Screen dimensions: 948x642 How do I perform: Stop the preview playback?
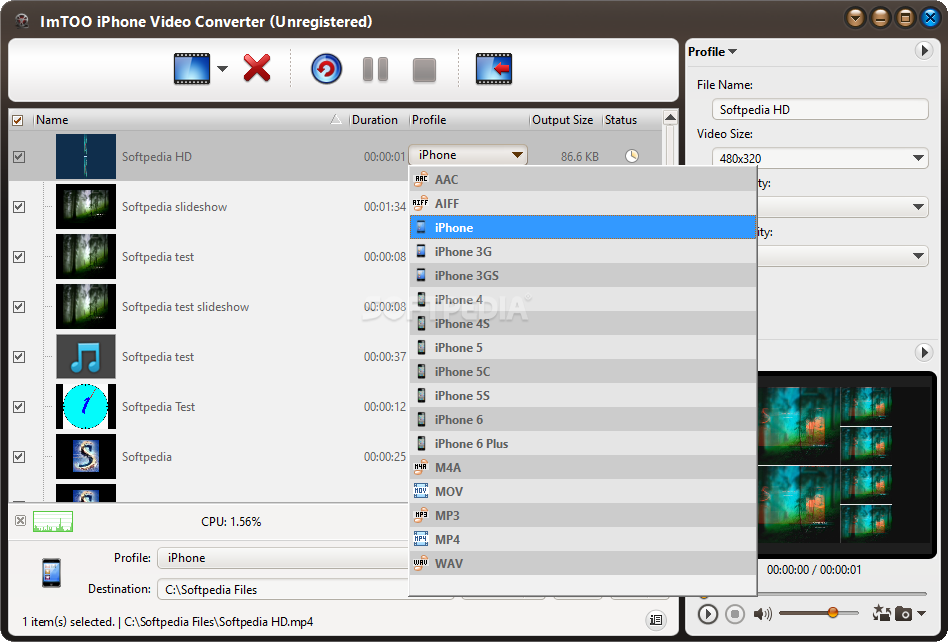coord(735,614)
